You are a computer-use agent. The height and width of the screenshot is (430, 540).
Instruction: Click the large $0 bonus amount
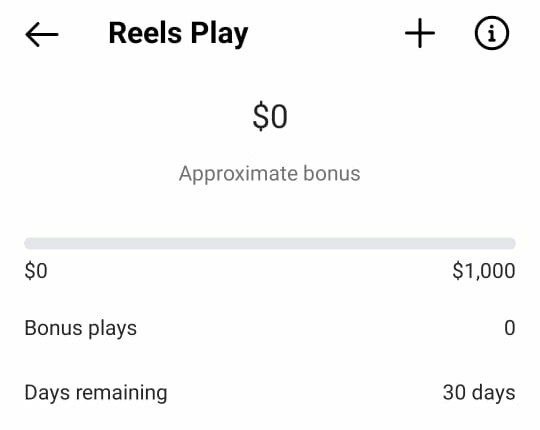[x=270, y=117]
